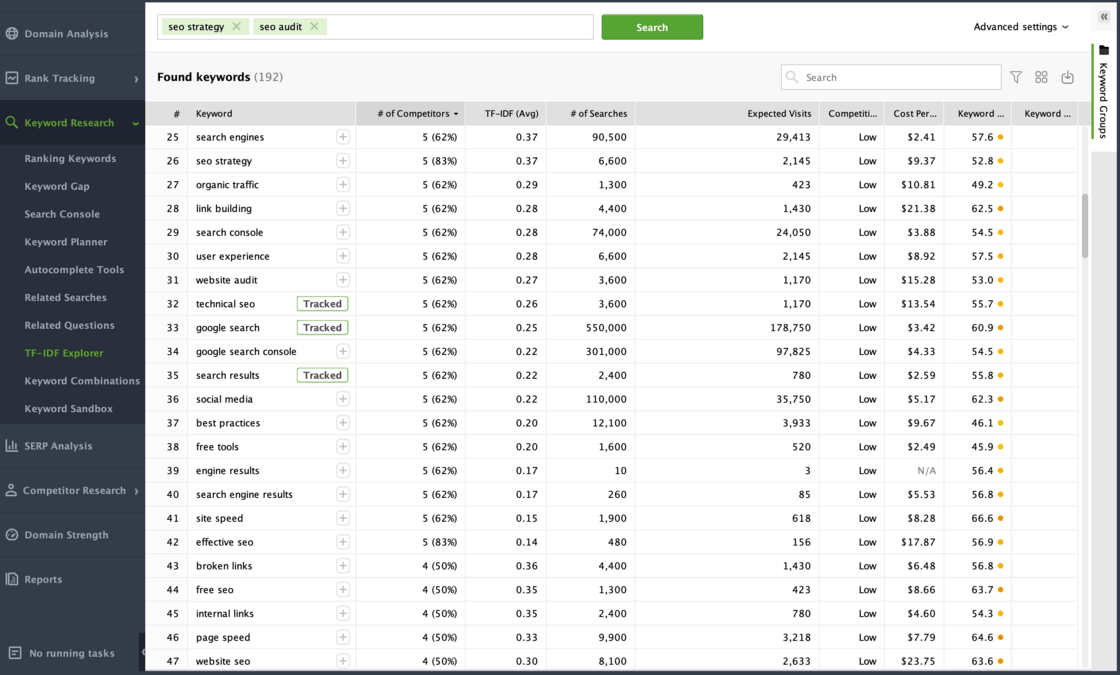Collapse the Keyword Groups side panel

1104,16
